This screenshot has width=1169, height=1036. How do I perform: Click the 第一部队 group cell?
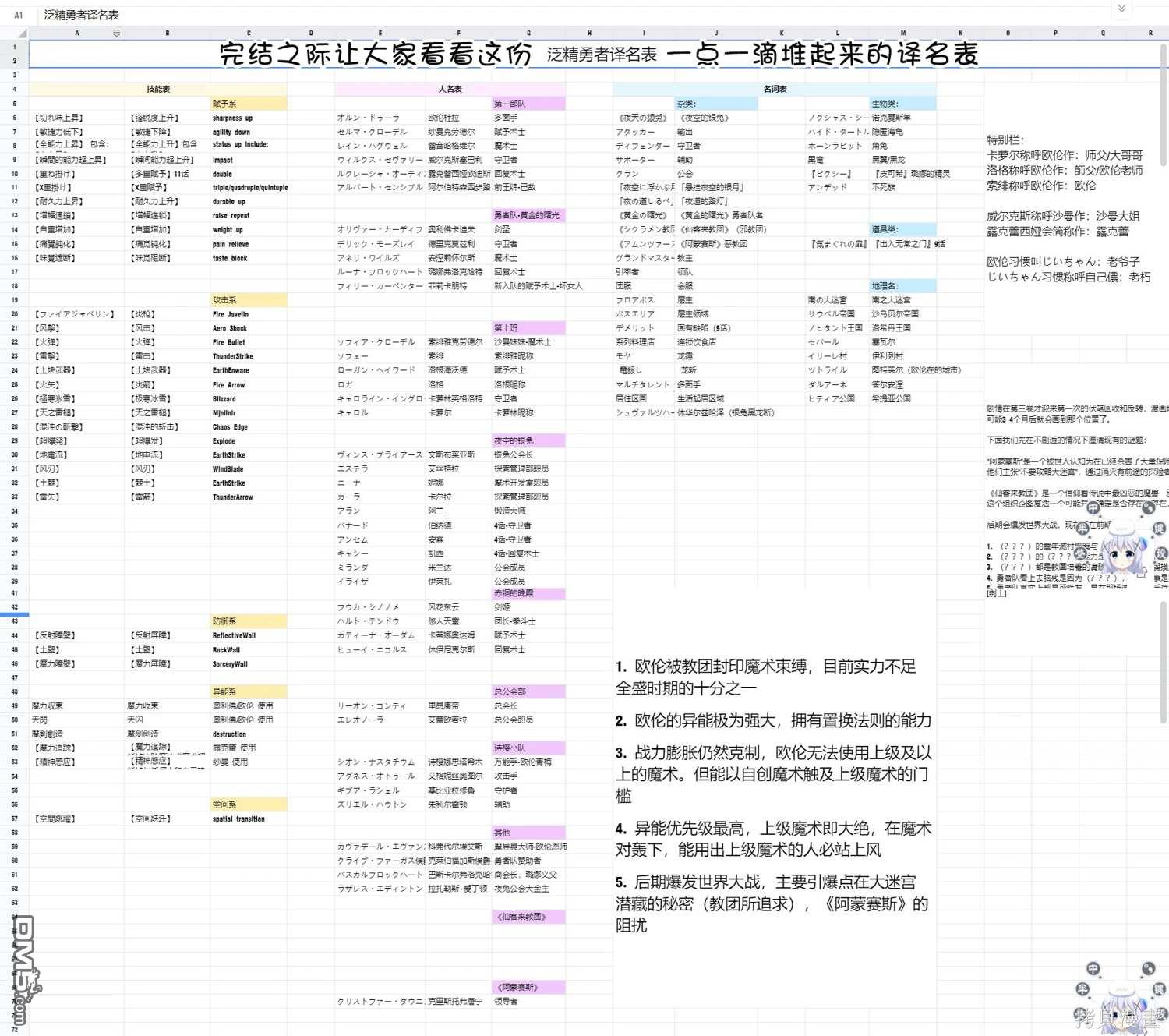click(x=528, y=103)
